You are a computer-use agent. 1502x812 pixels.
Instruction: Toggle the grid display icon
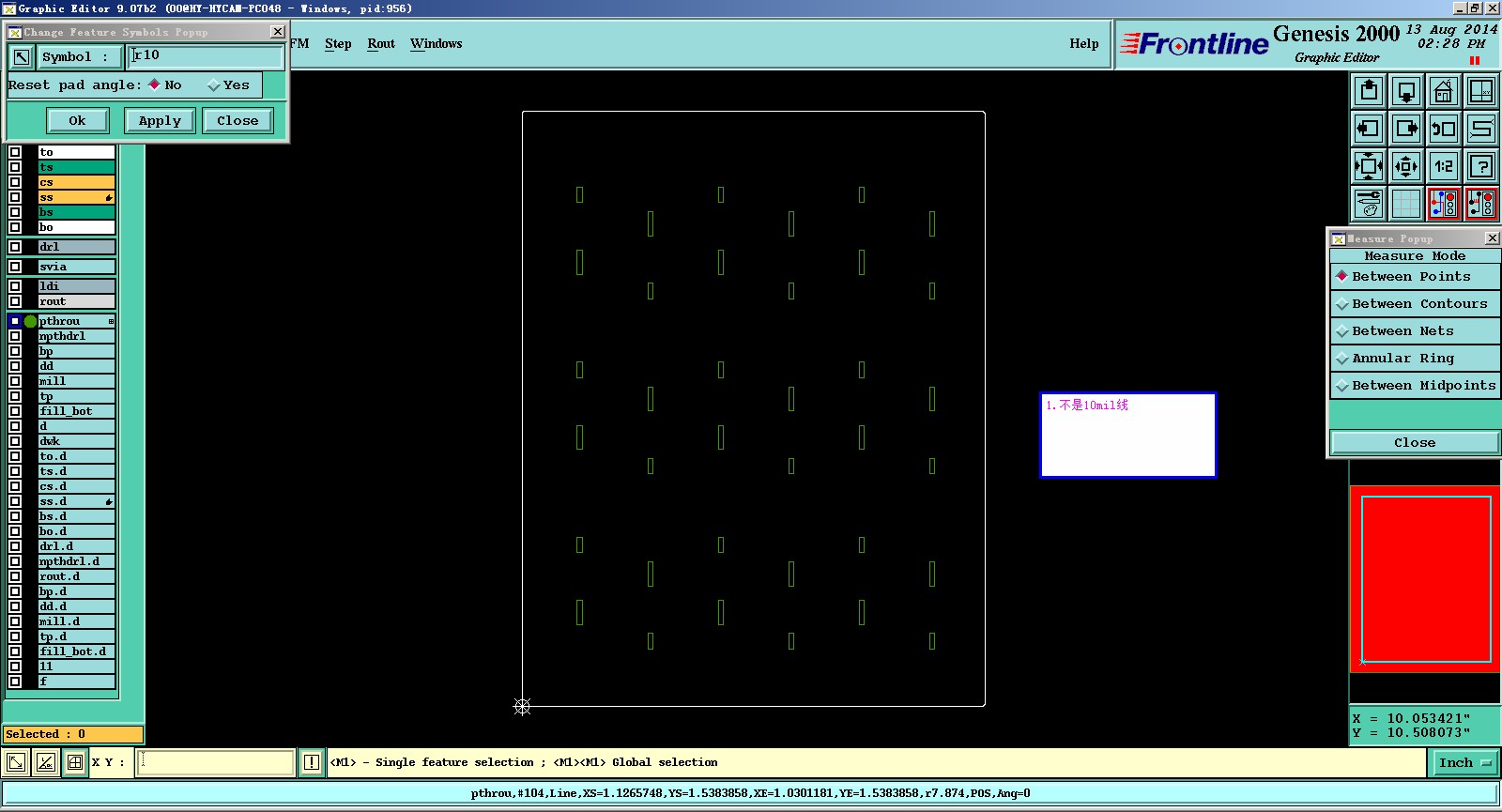(x=1406, y=204)
